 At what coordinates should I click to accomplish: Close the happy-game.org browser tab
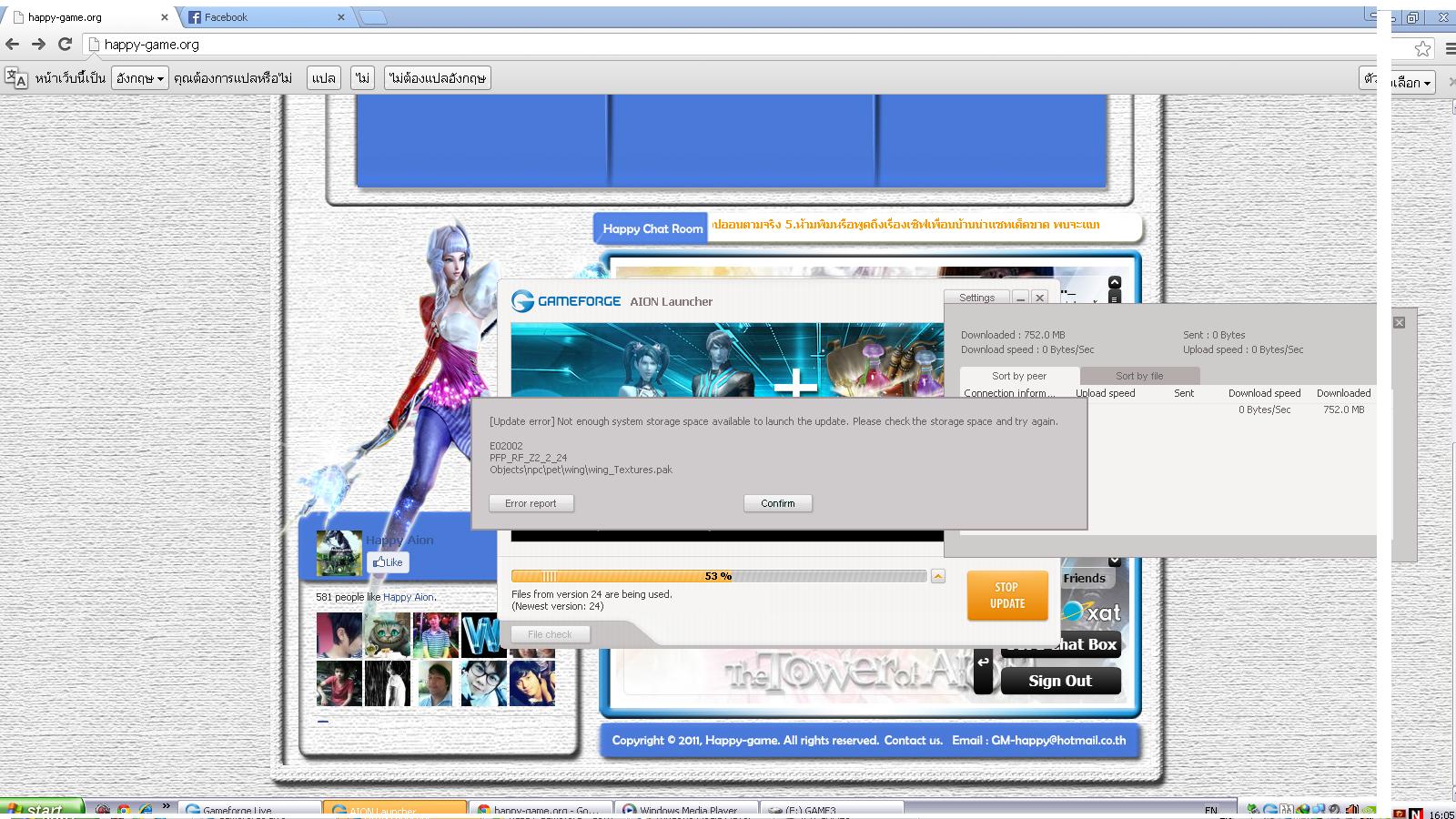pyautogui.click(x=165, y=17)
